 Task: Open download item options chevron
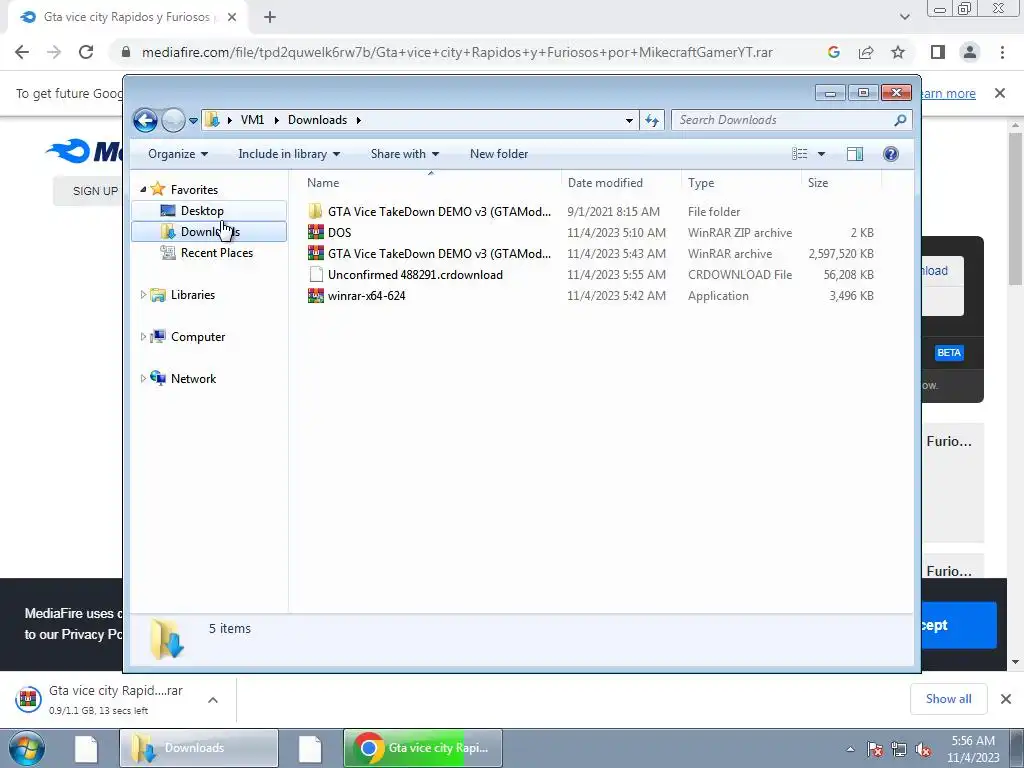pyautogui.click(x=213, y=700)
